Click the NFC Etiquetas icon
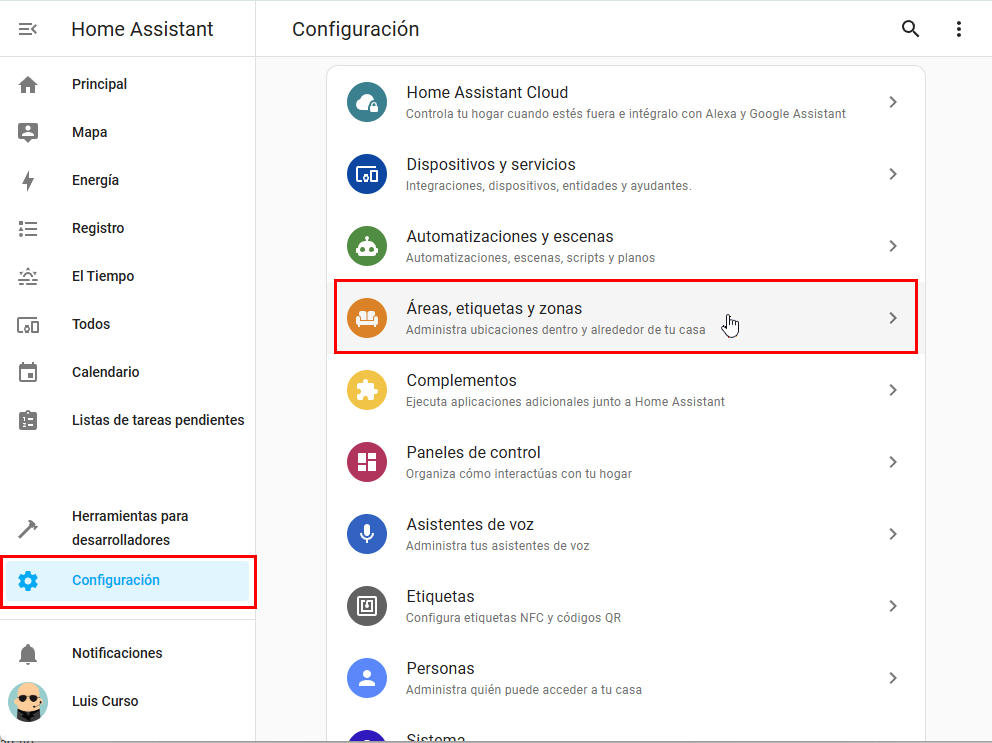Screen dimensions: 992x743 pyautogui.click(x=366, y=606)
